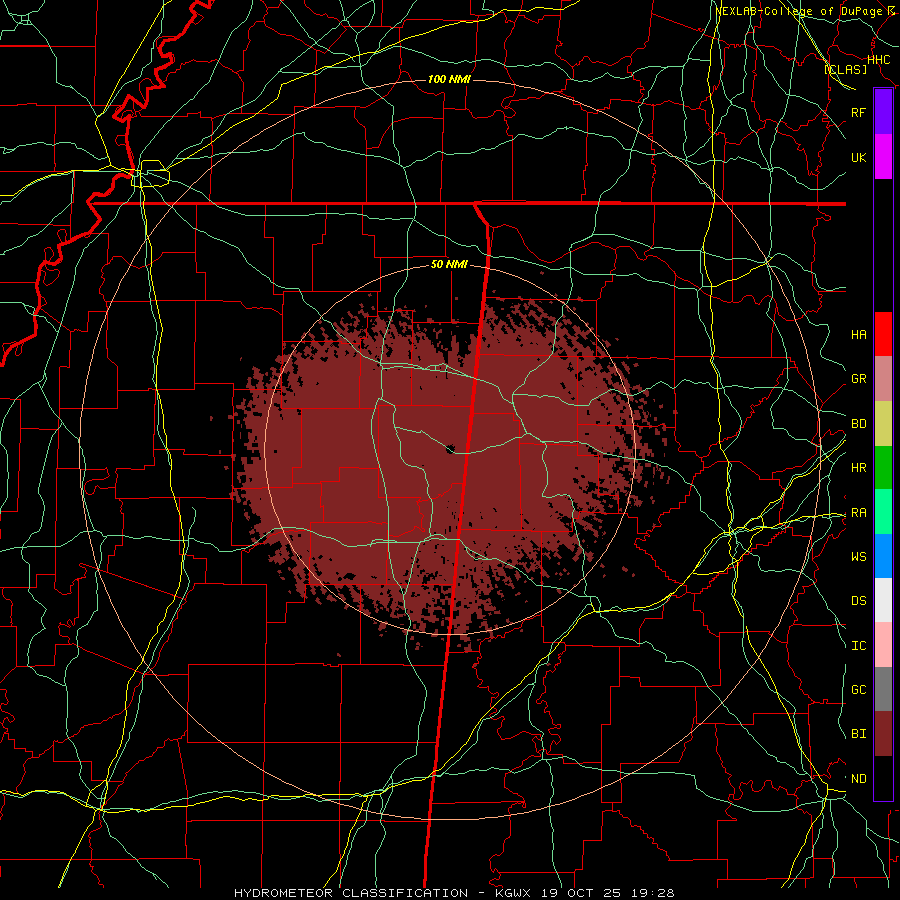
Task: Click the GC gray legend swatch
Action: point(883,689)
